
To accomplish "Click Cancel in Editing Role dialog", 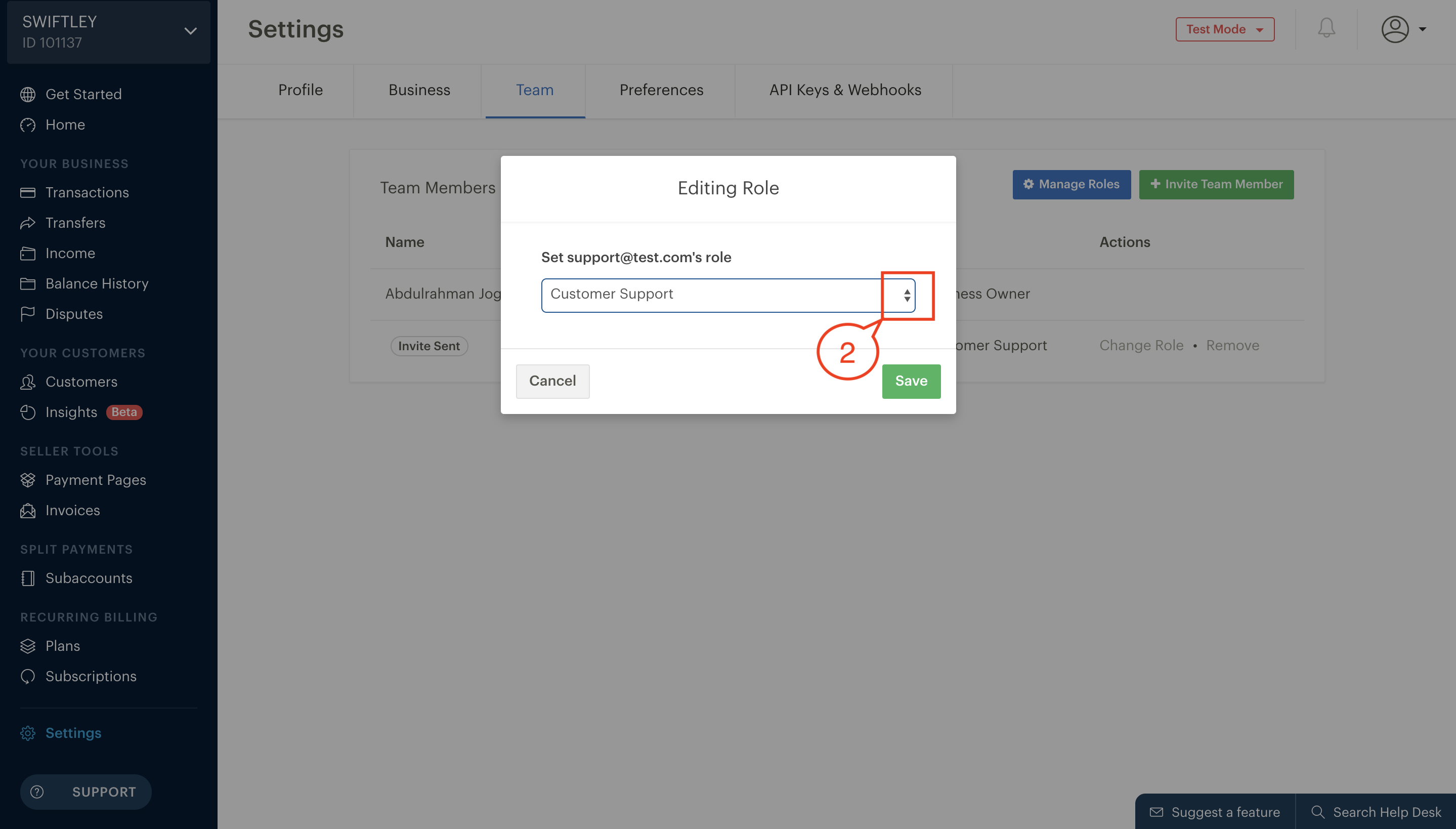I will point(552,381).
